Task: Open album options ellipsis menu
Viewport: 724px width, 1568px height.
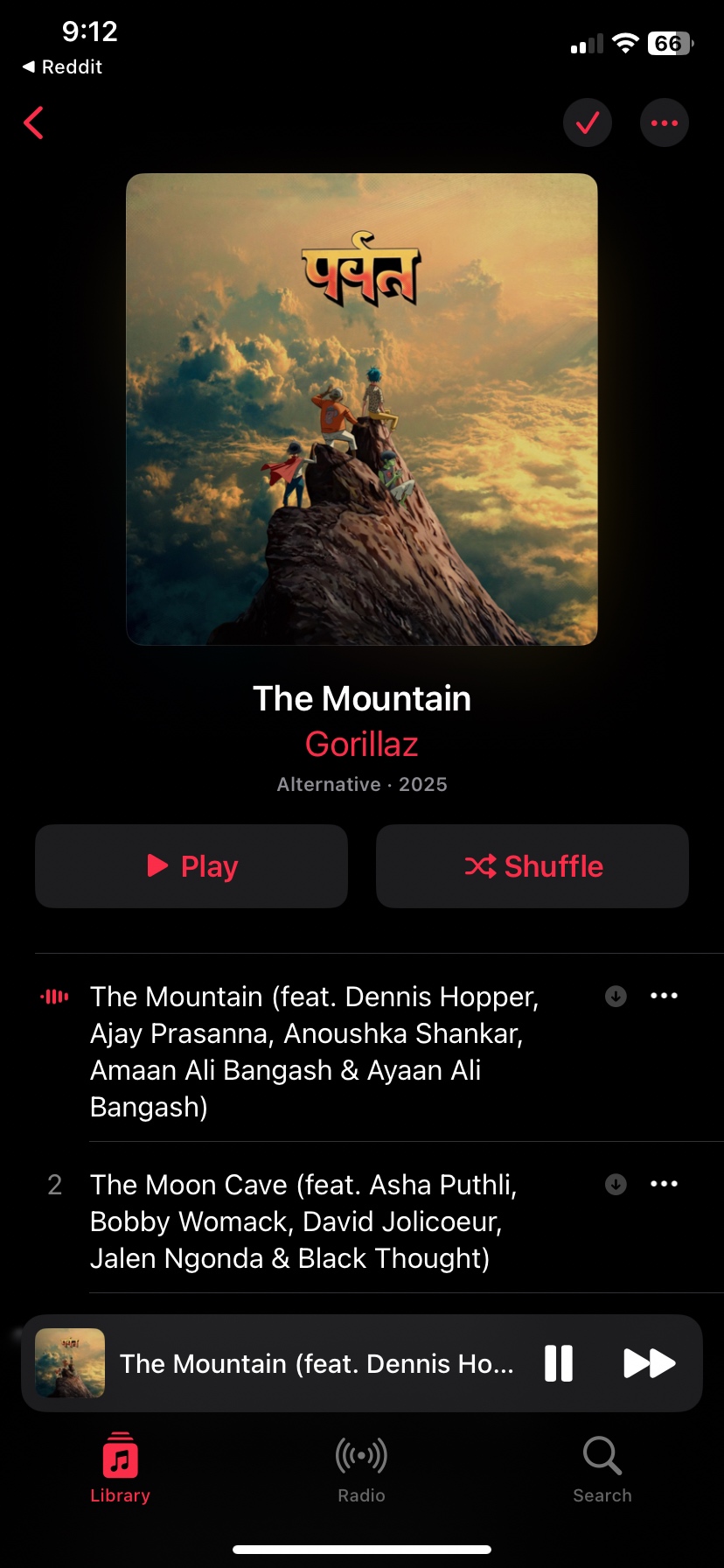Action: pyautogui.click(x=665, y=122)
